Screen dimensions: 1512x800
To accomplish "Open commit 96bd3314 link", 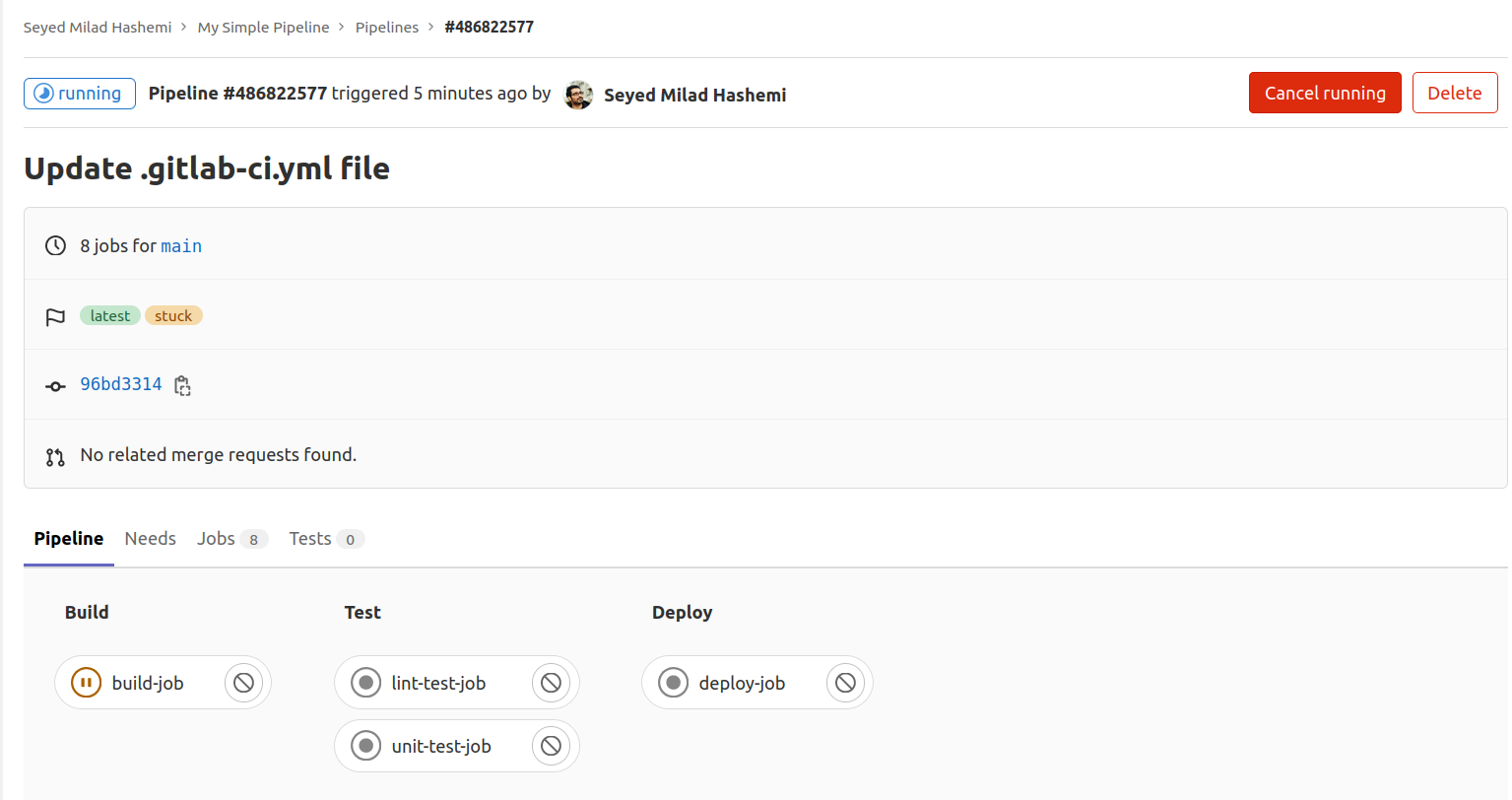I will pos(121,384).
